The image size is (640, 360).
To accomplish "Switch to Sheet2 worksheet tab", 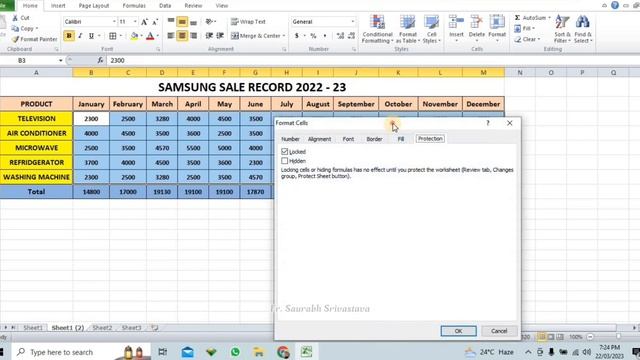I will [102, 328].
